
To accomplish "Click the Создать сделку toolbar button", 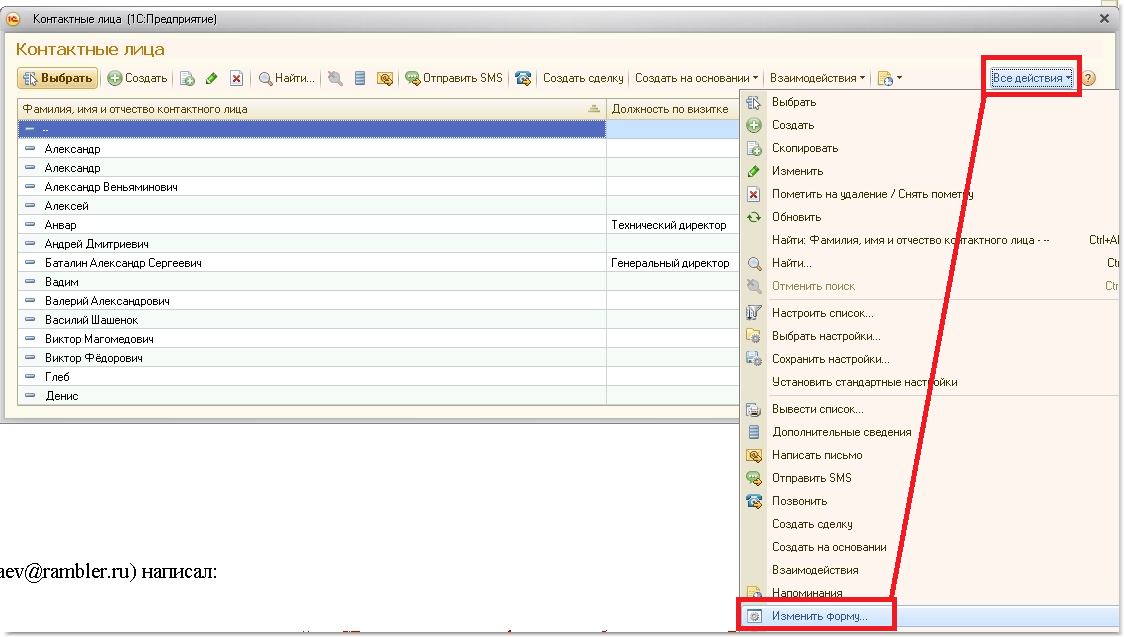I will (583, 78).
